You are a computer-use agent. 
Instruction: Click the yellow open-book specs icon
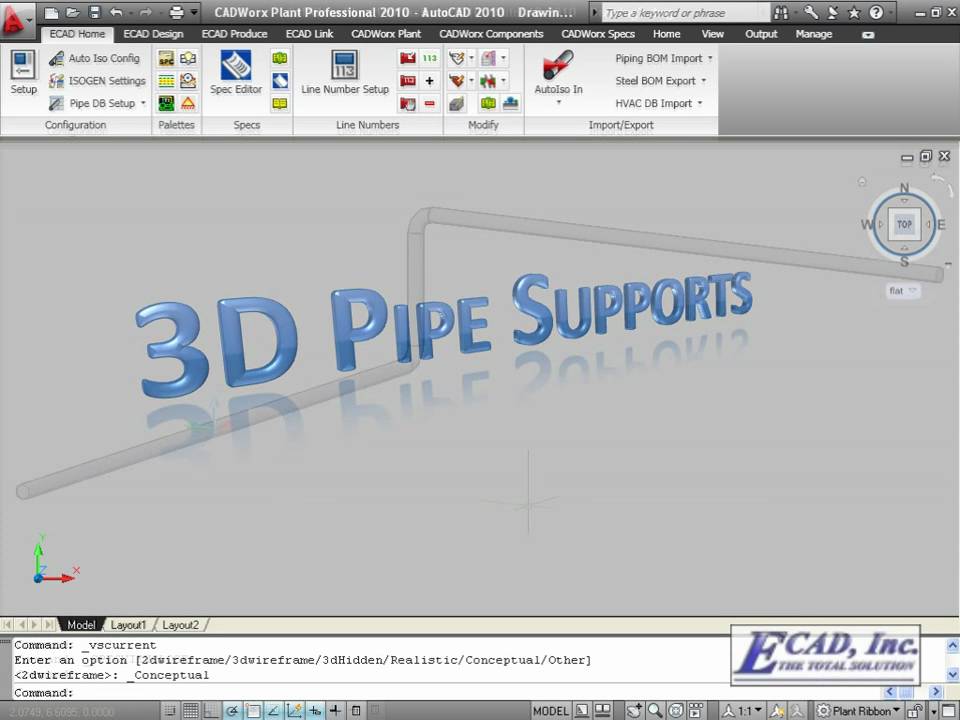point(280,103)
